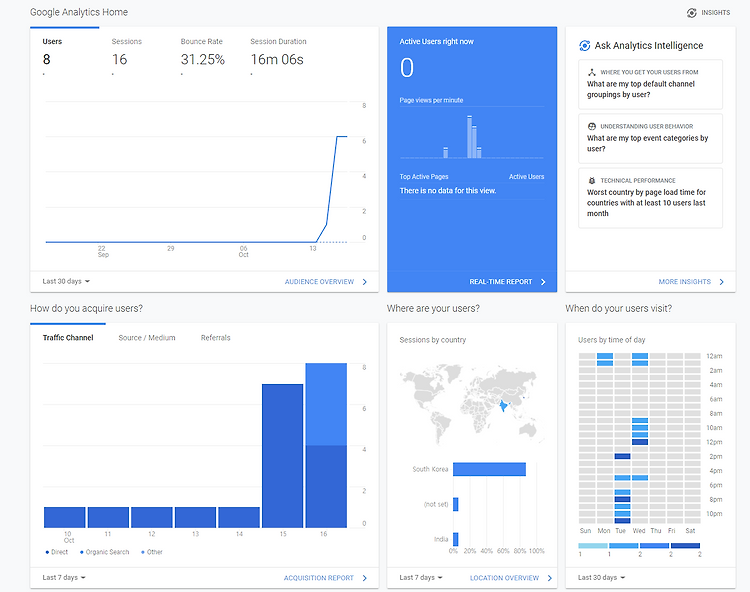Open the Location Overview link

[x=504, y=578]
